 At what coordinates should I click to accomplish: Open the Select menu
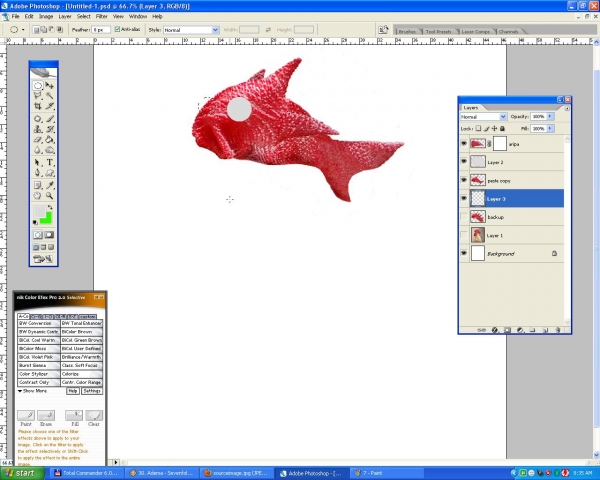[83, 16]
